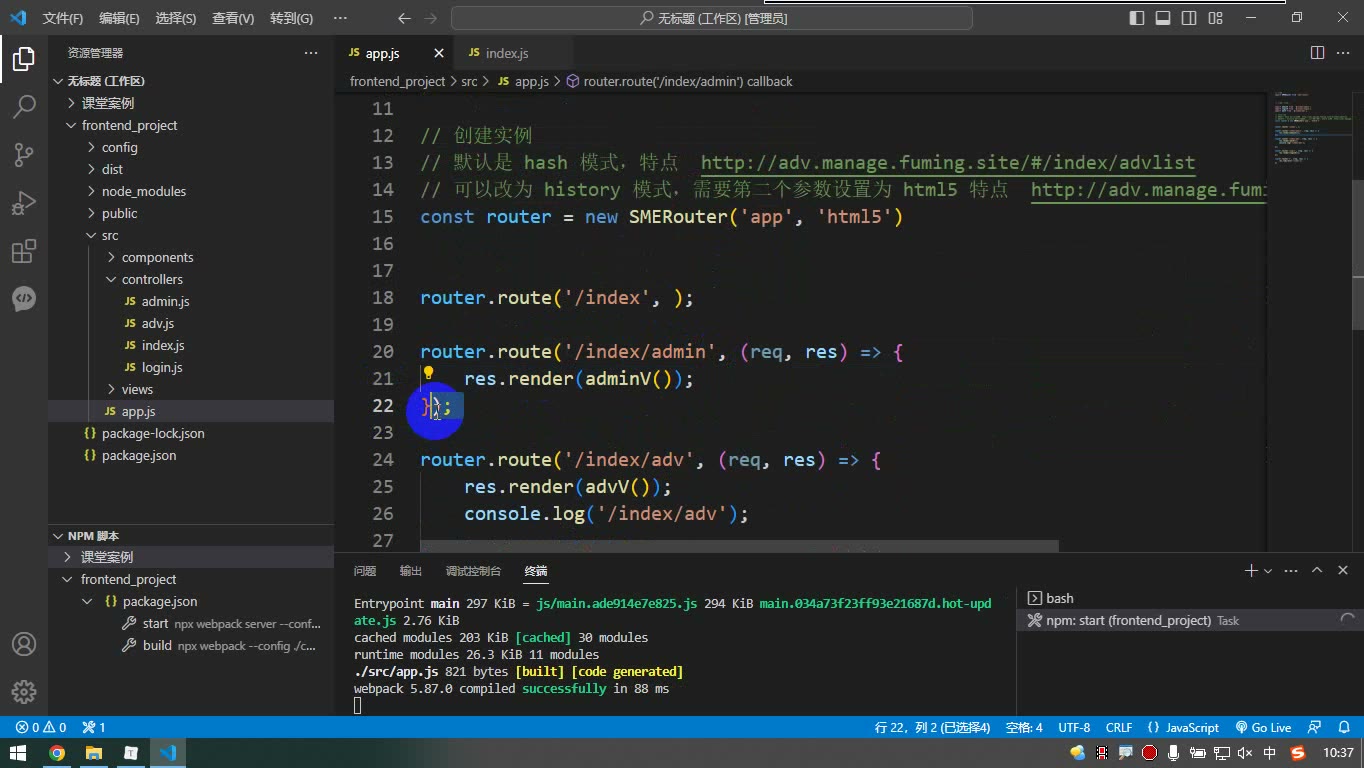Click errors and warnings count in status bar

click(41, 727)
